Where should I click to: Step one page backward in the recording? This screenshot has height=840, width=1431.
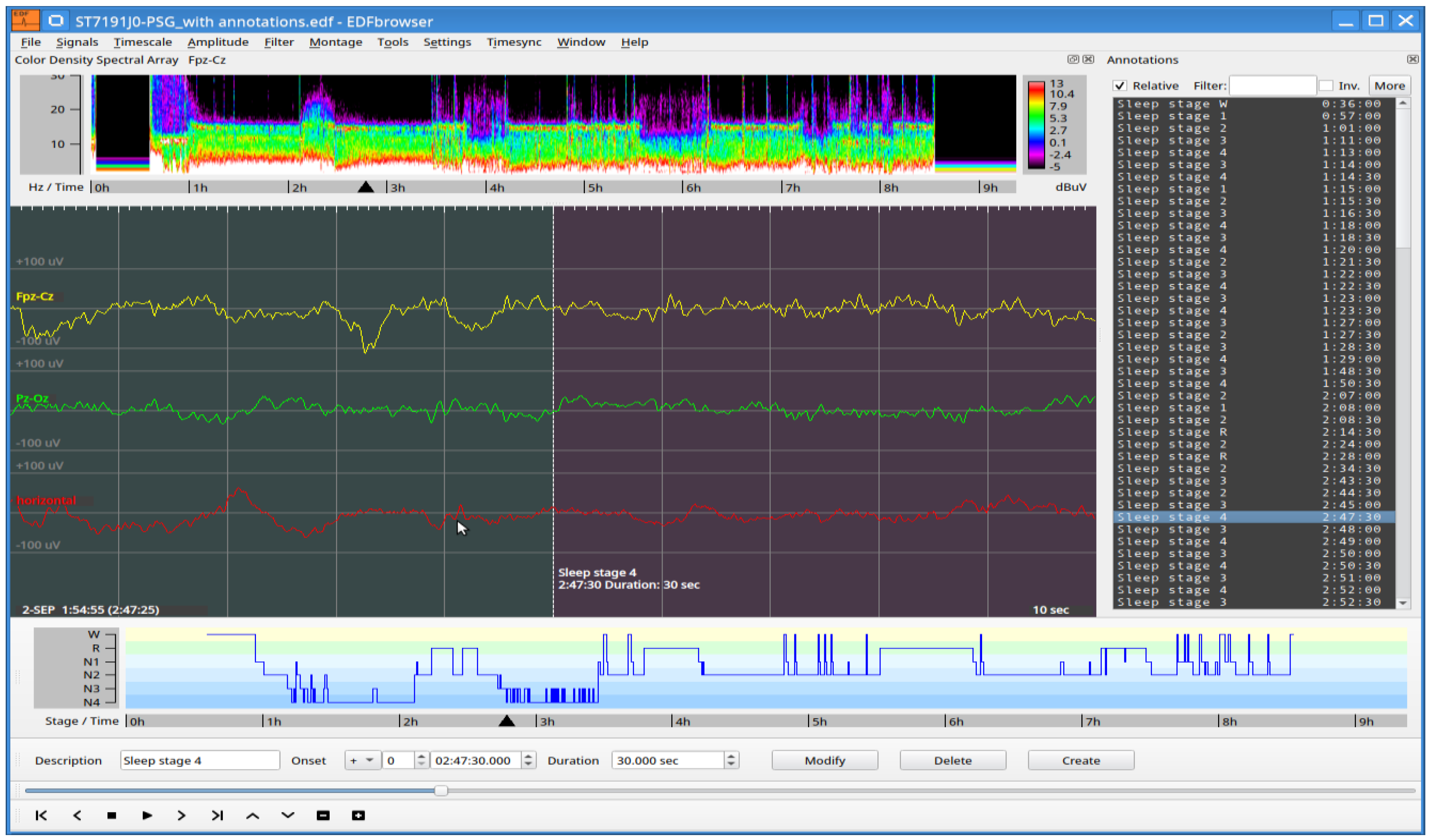[x=77, y=815]
